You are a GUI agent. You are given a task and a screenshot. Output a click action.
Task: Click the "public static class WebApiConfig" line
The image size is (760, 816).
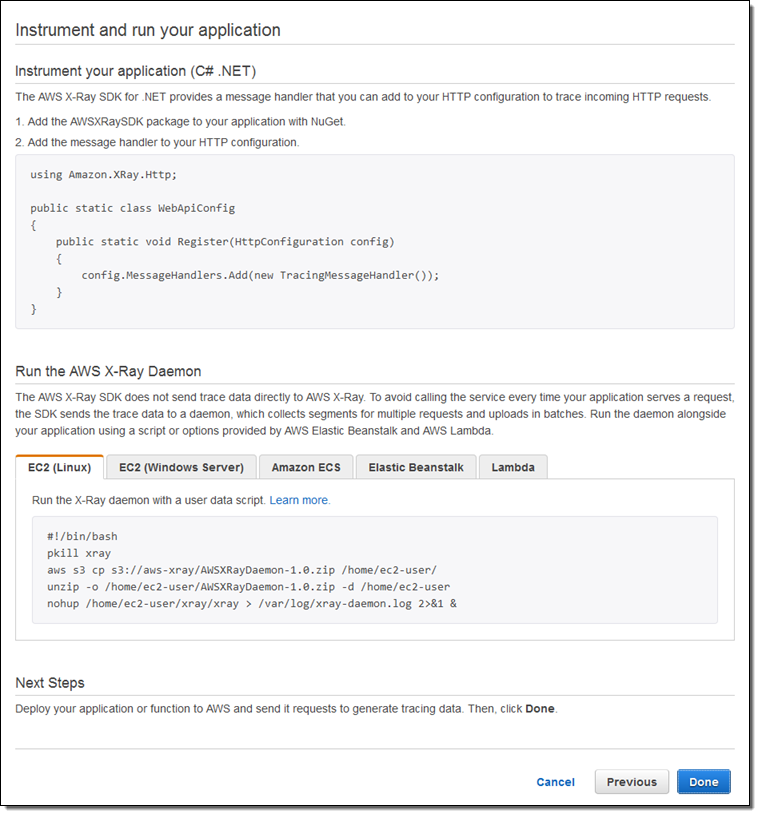click(132, 208)
